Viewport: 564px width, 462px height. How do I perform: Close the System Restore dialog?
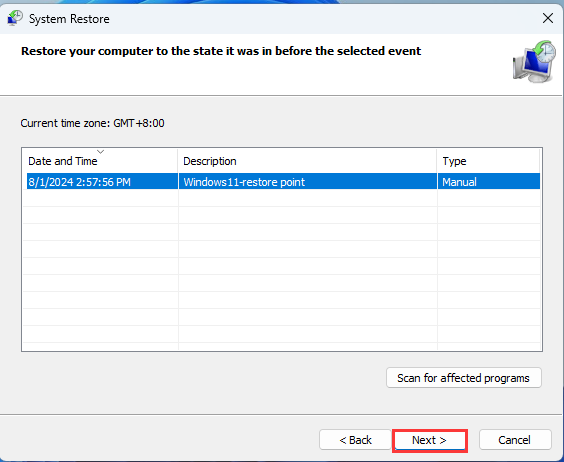pos(547,18)
